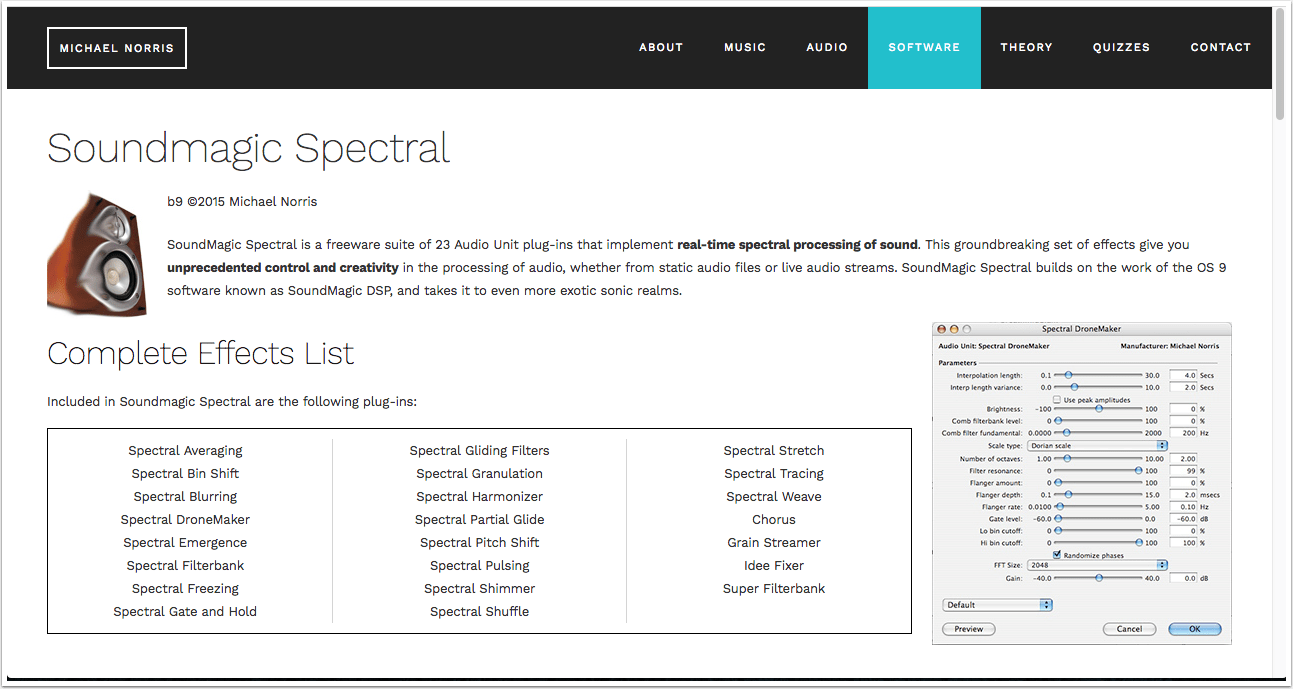
Task: Open the Scale type dropdown
Action: 1097,446
